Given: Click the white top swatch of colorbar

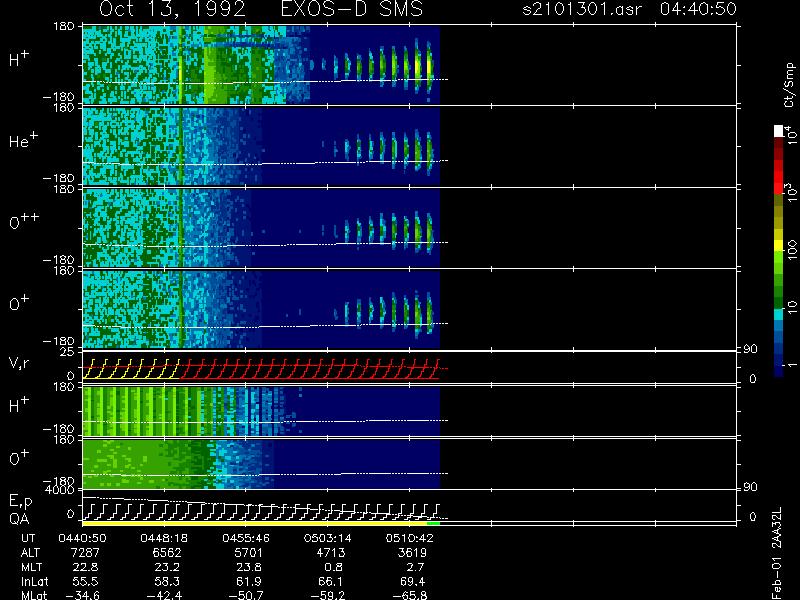Looking at the screenshot, I should tap(779, 131).
